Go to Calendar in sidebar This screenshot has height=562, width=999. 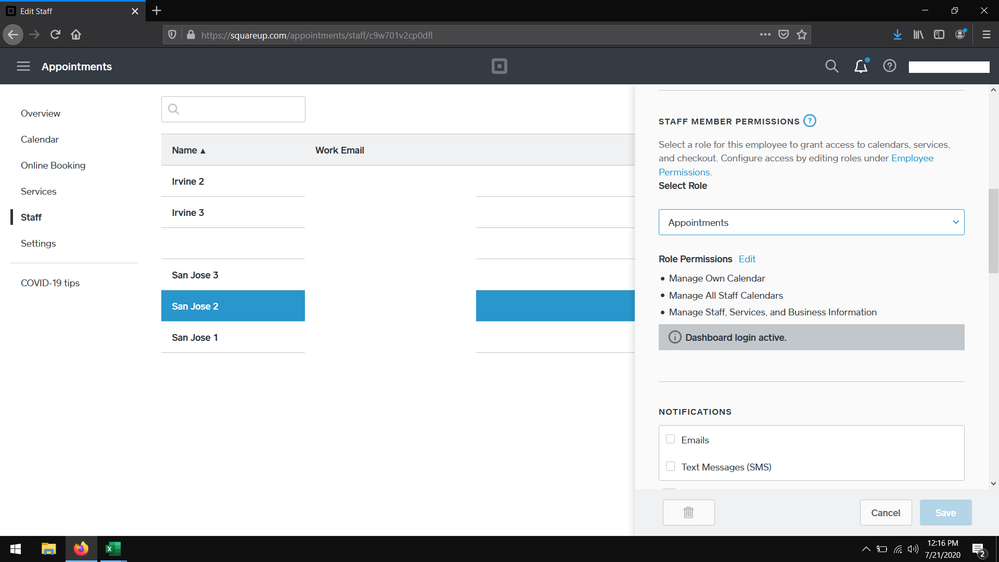click(40, 139)
